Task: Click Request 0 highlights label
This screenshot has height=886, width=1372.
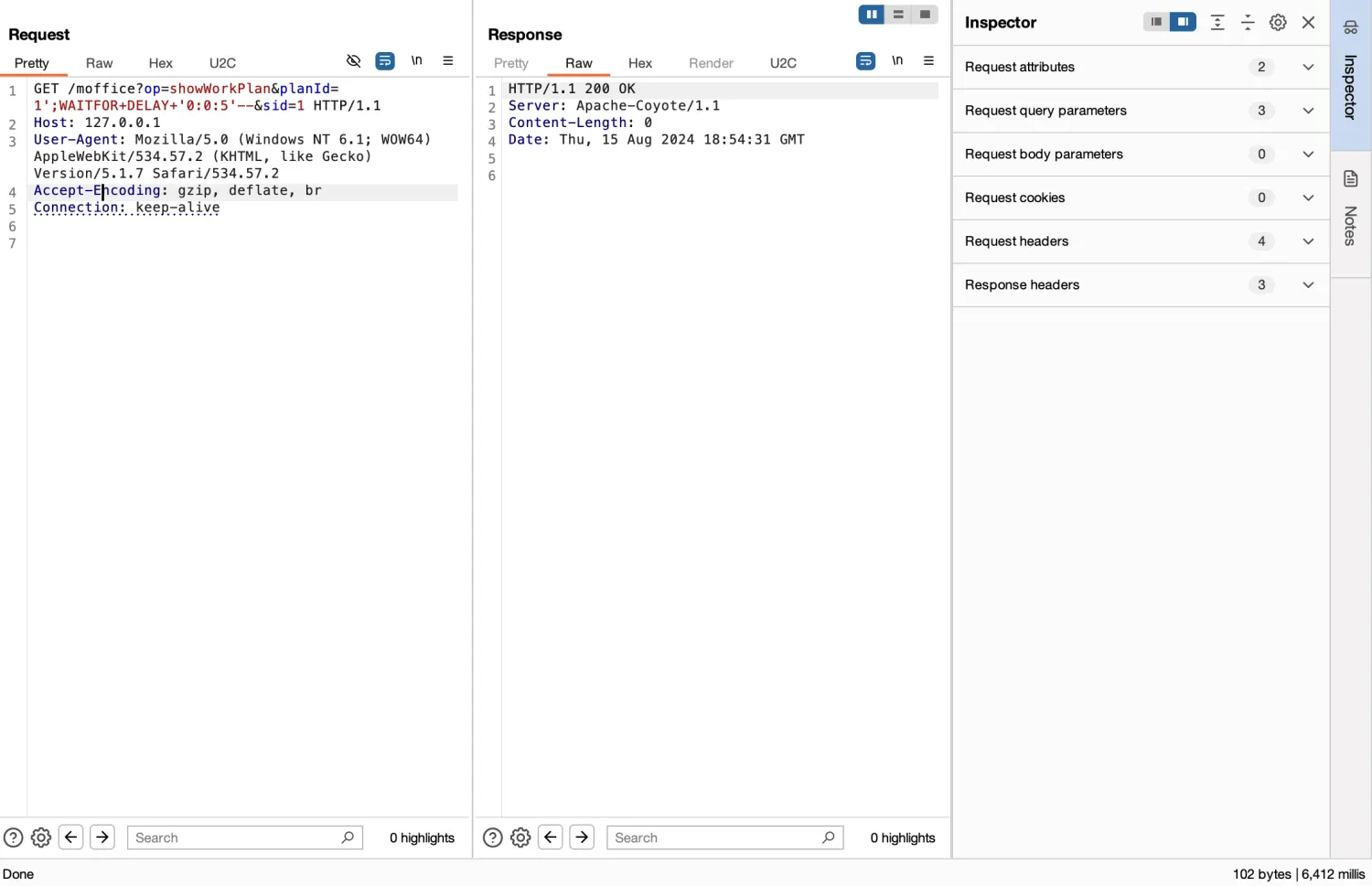Action: click(x=422, y=838)
